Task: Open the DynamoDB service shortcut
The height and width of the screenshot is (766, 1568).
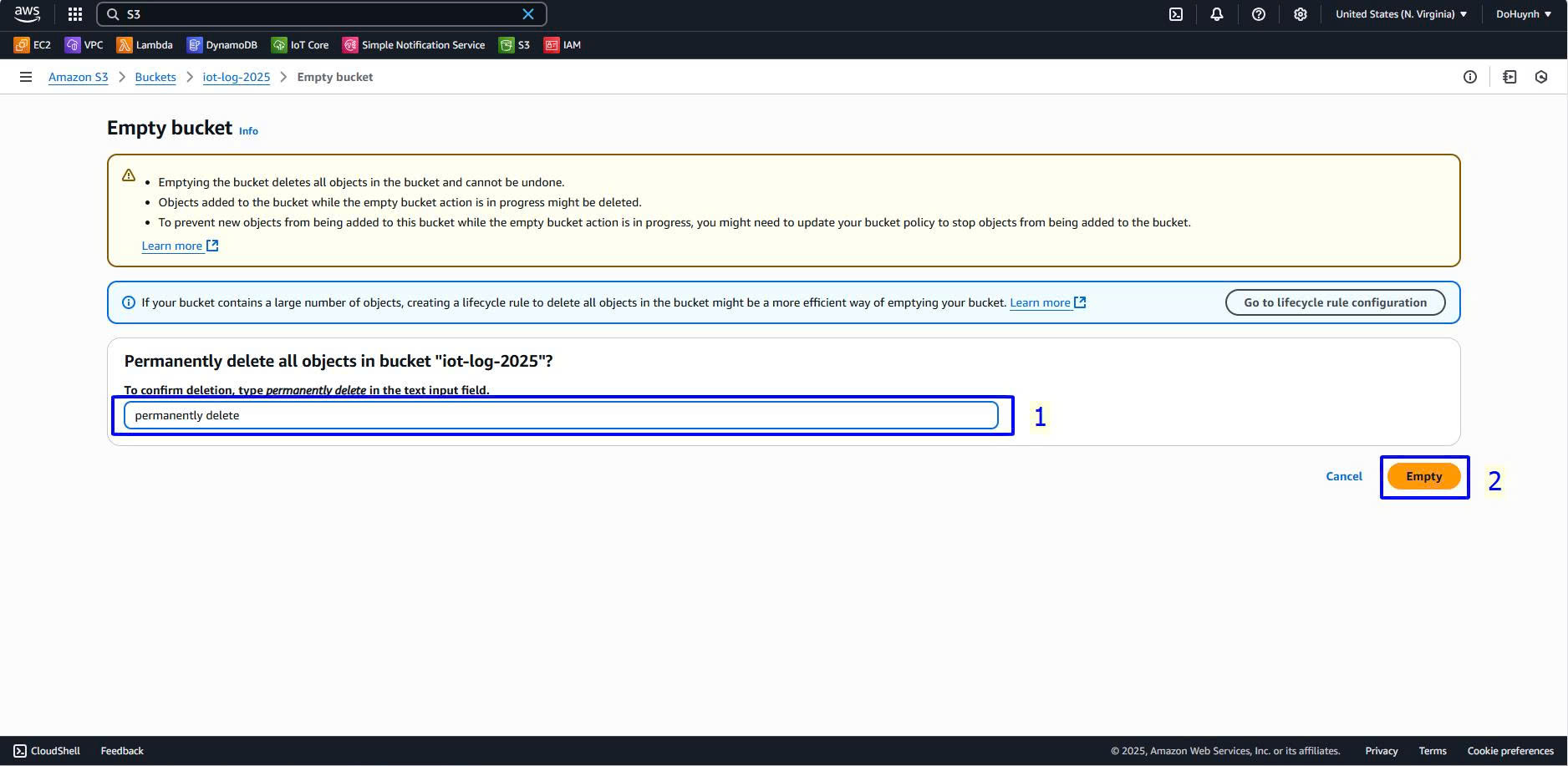Action: [x=222, y=45]
